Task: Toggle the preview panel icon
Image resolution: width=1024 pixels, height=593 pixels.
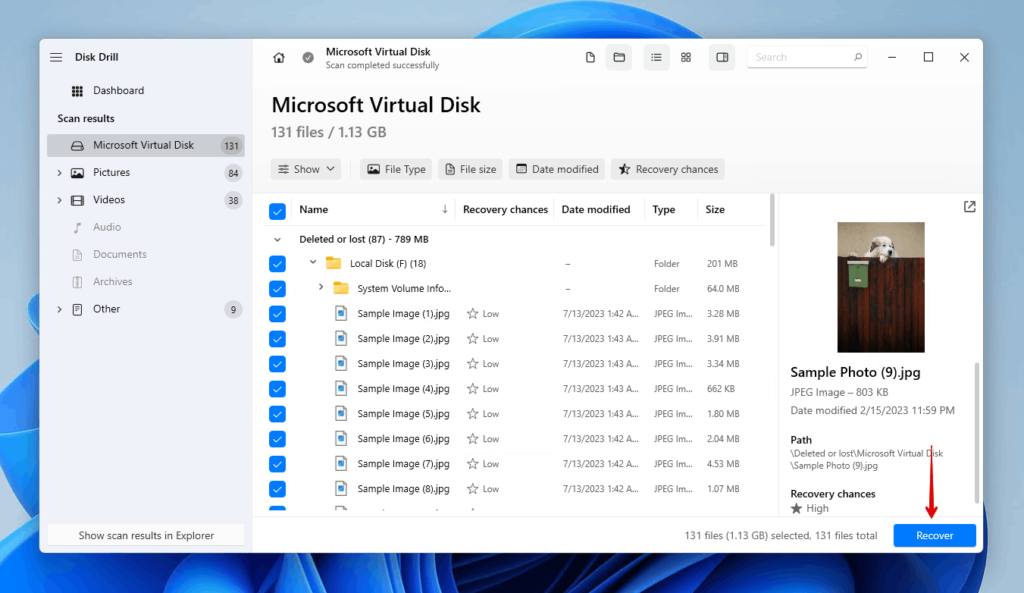Action: (x=722, y=57)
